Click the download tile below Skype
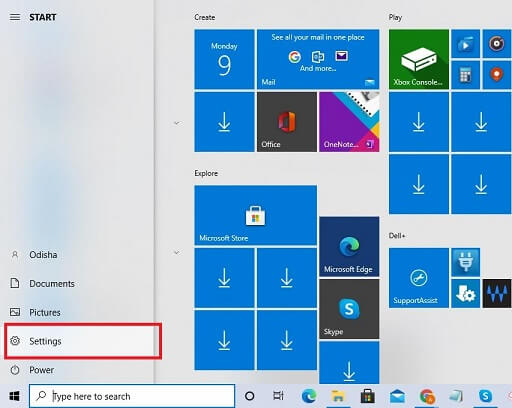 (349, 363)
